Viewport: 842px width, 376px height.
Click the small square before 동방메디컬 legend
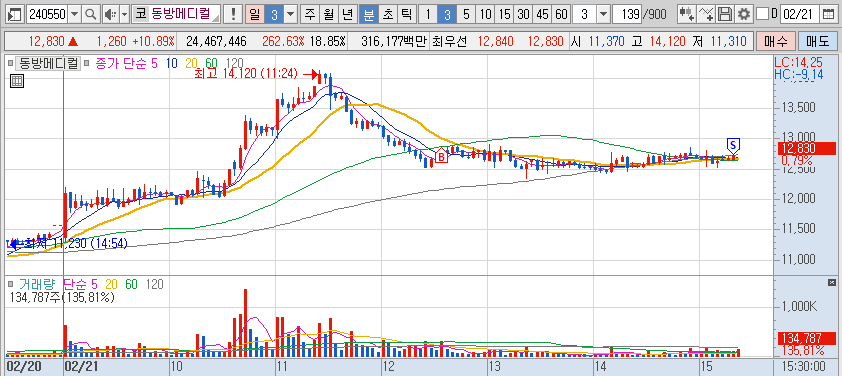coord(11,63)
